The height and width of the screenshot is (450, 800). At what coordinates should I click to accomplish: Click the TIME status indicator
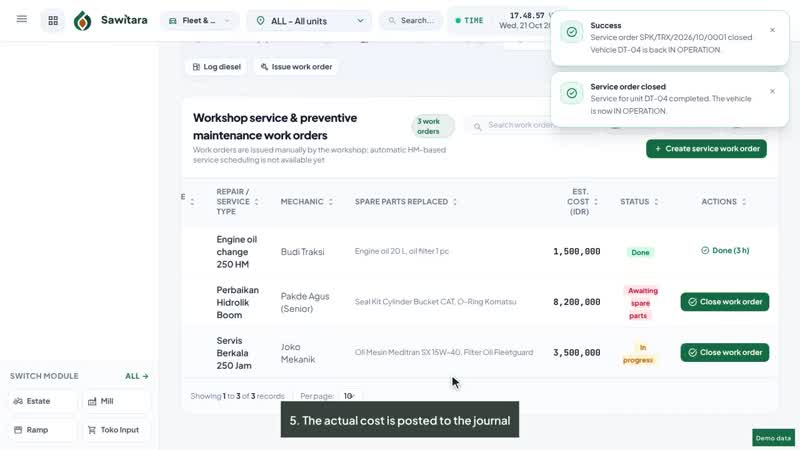[x=469, y=20]
